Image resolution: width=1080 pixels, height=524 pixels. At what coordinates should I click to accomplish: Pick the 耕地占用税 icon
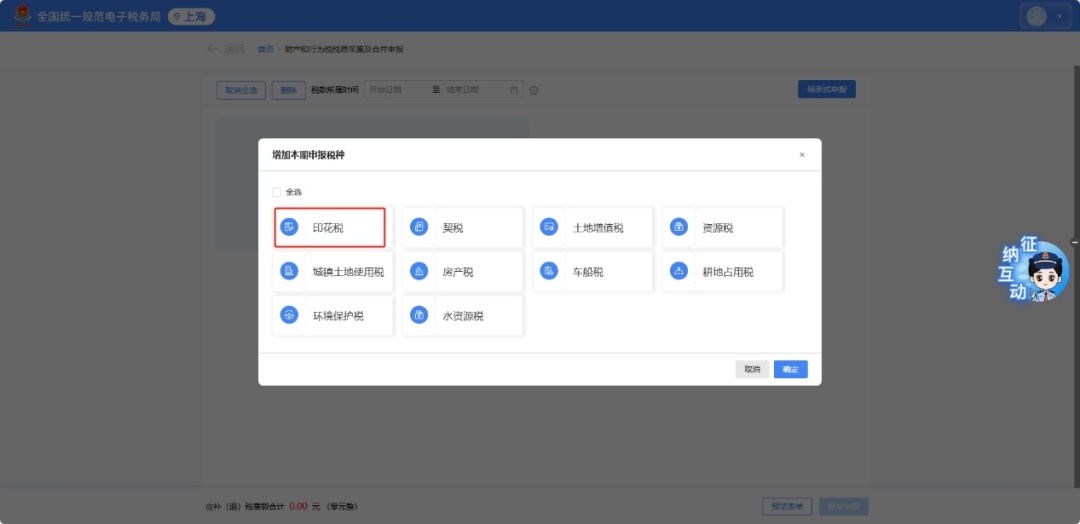[679, 271]
